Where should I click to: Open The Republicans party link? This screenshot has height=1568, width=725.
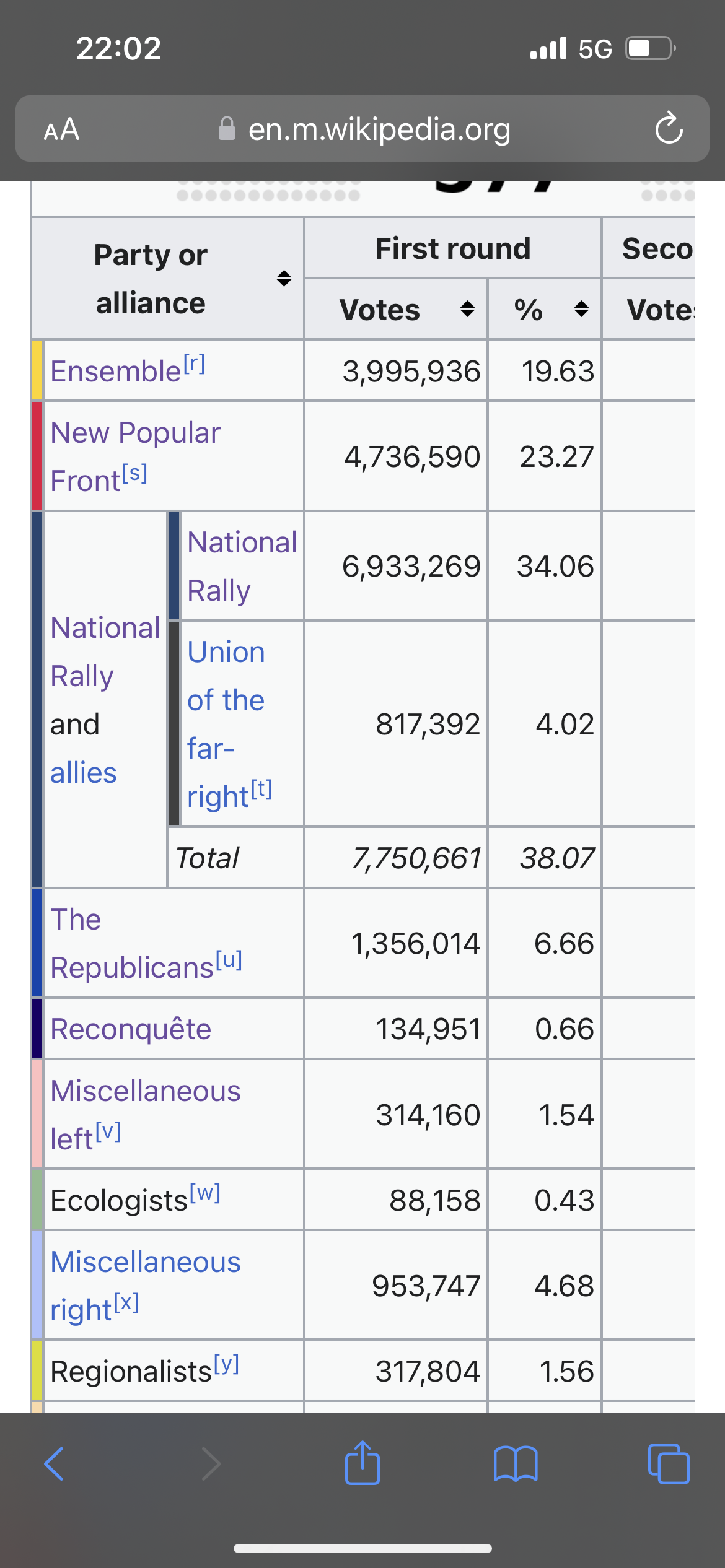pos(132,943)
